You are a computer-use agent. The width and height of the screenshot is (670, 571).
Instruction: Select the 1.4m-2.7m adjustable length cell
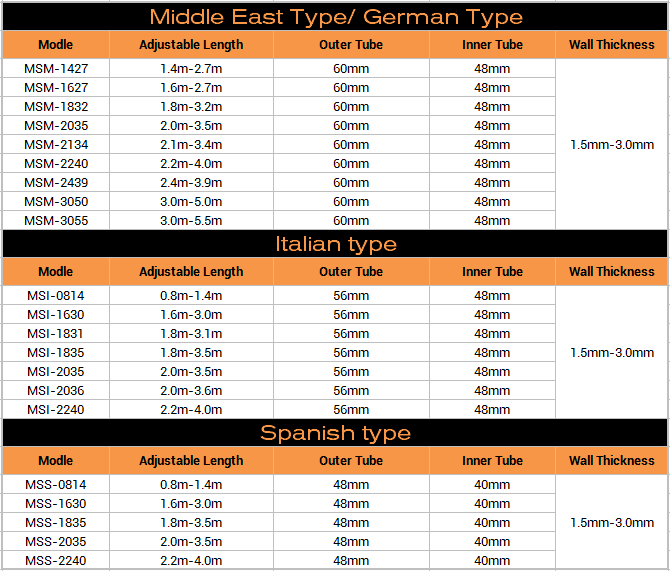(x=191, y=69)
